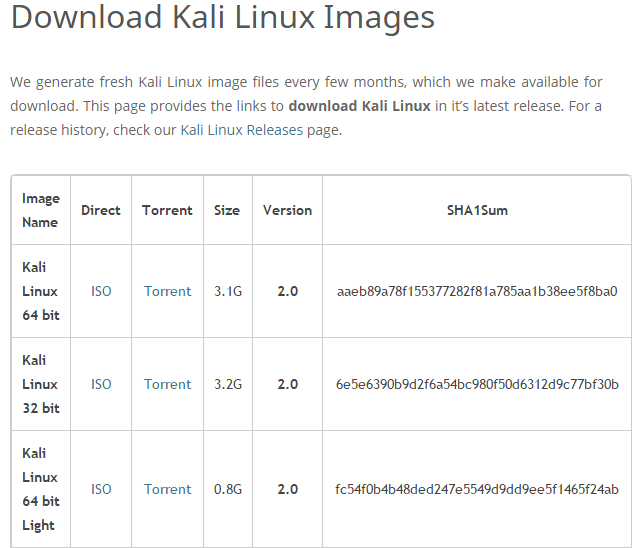This screenshot has width=632, height=548.
Task: Download Kali Linux 64 bit ISO
Action: click(x=101, y=291)
